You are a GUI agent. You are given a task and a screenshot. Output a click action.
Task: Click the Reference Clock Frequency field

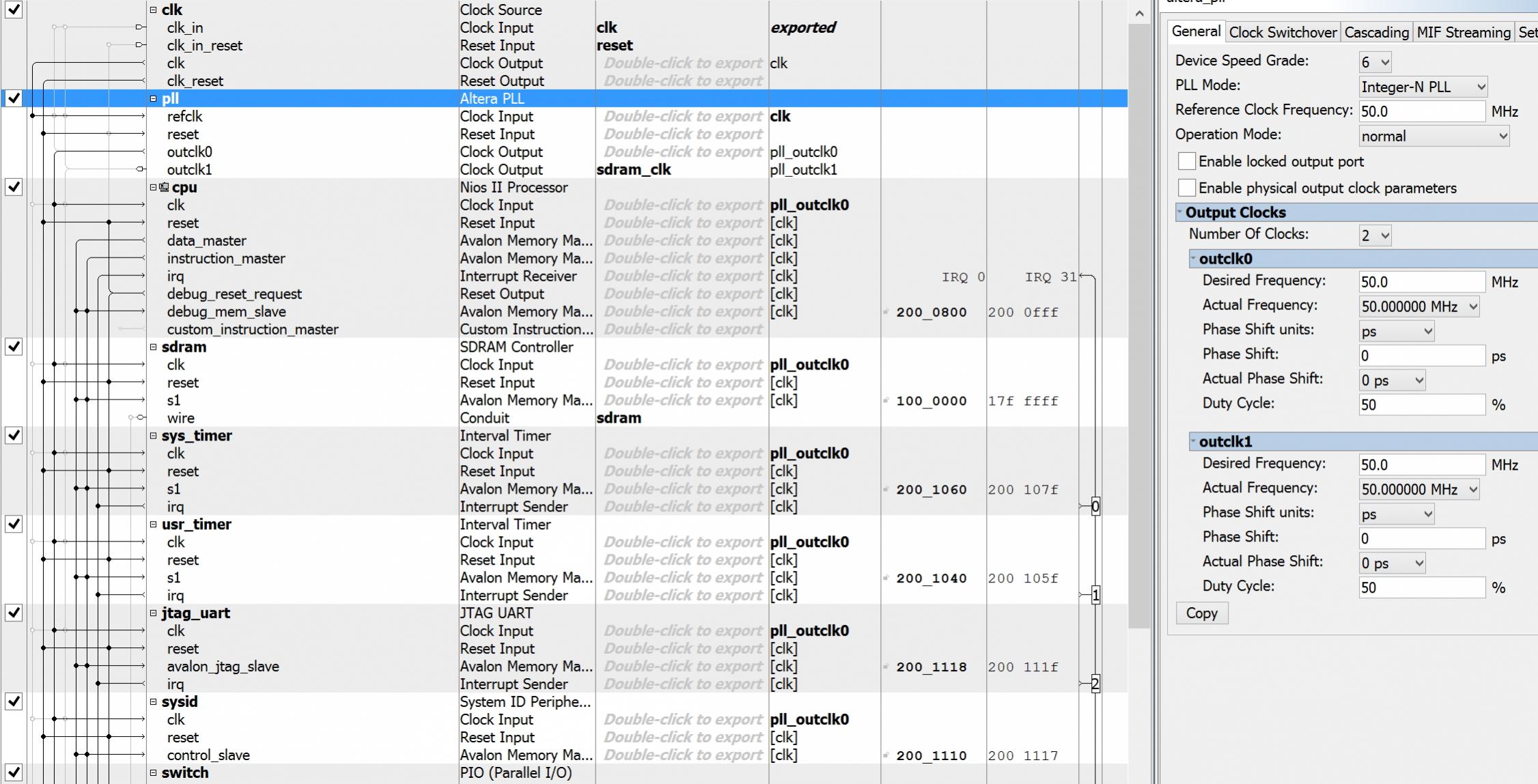tap(1421, 111)
